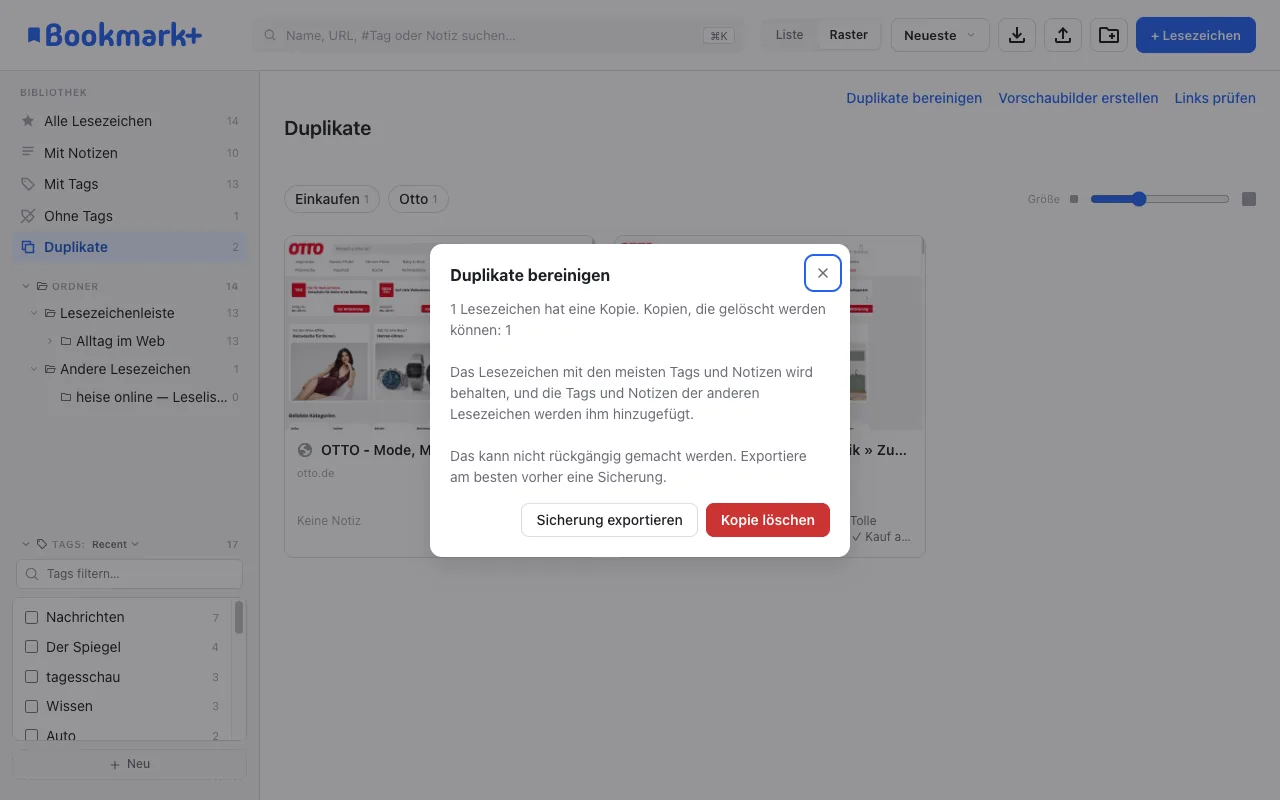Collapse the Ordner section chevron
The height and width of the screenshot is (800, 1280).
[26, 286]
